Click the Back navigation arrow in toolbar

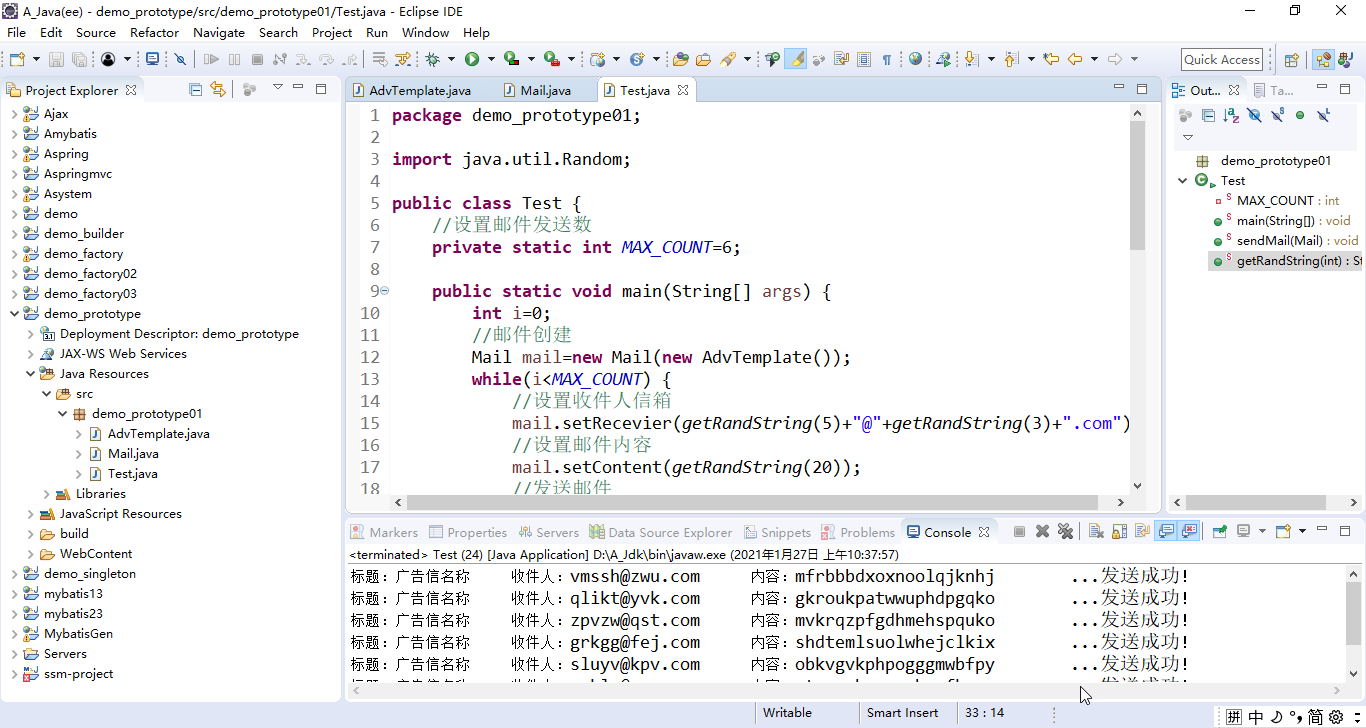(x=1076, y=60)
